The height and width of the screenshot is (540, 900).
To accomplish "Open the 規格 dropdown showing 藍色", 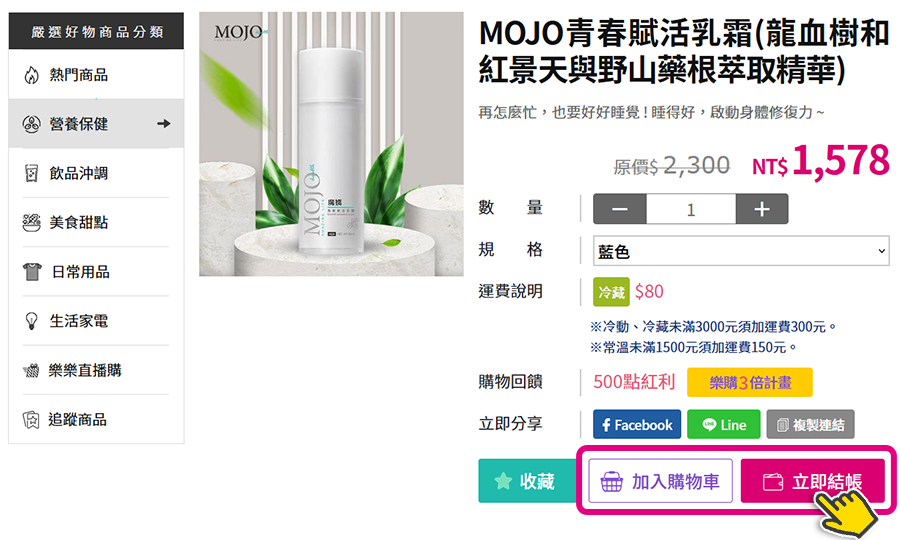I will click(x=741, y=251).
